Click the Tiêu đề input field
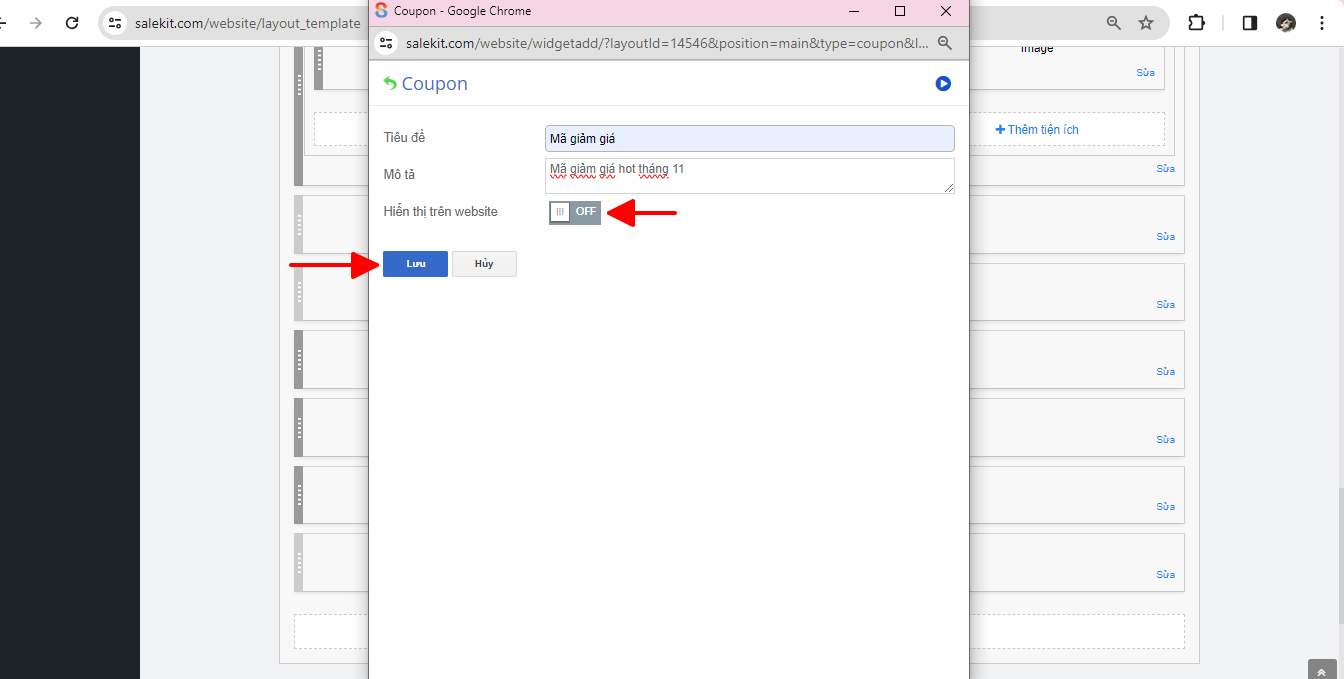Viewport: 1344px width, 679px height. coord(749,138)
